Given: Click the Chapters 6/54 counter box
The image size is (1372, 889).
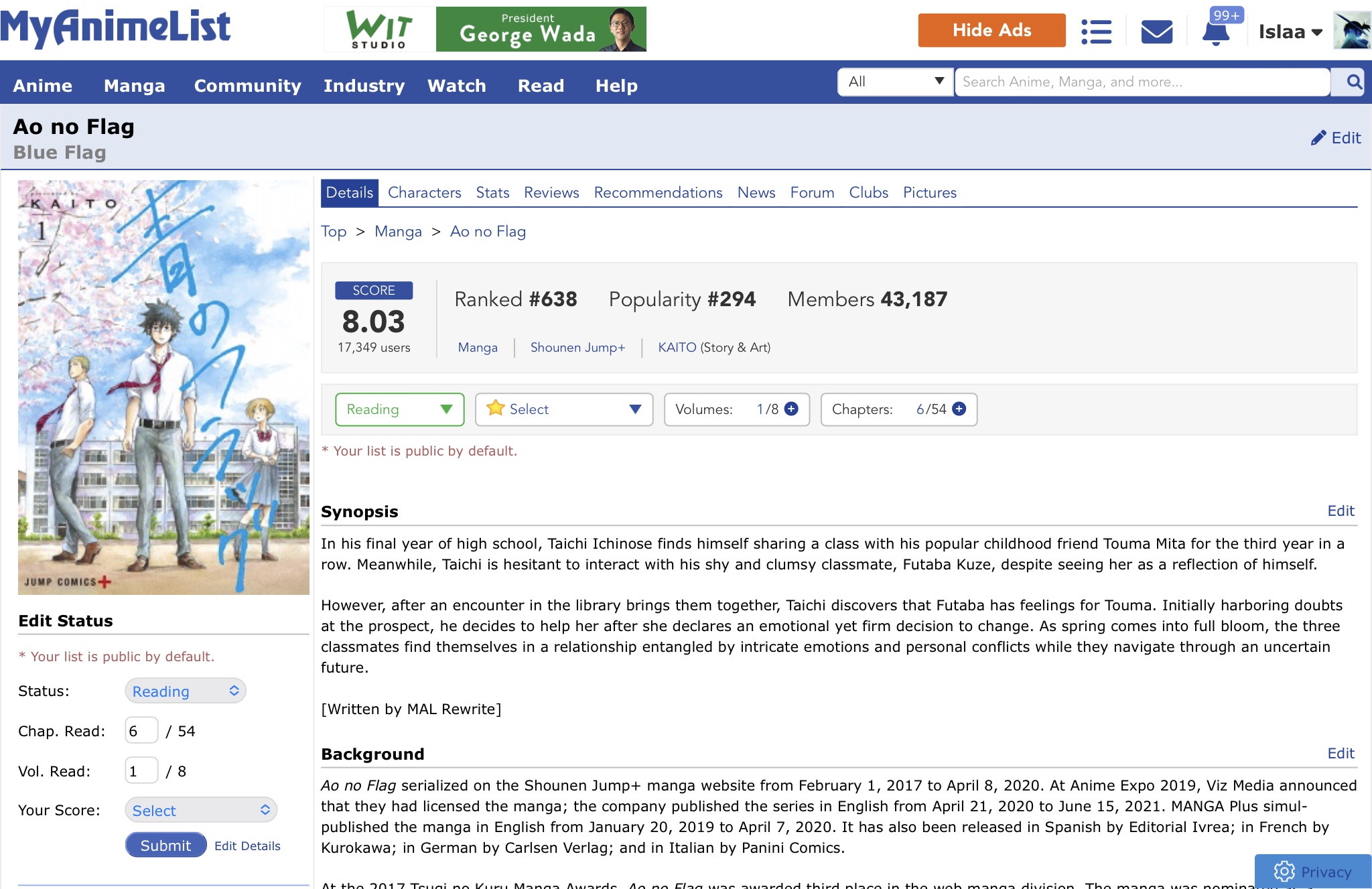Looking at the screenshot, I should point(899,409).
